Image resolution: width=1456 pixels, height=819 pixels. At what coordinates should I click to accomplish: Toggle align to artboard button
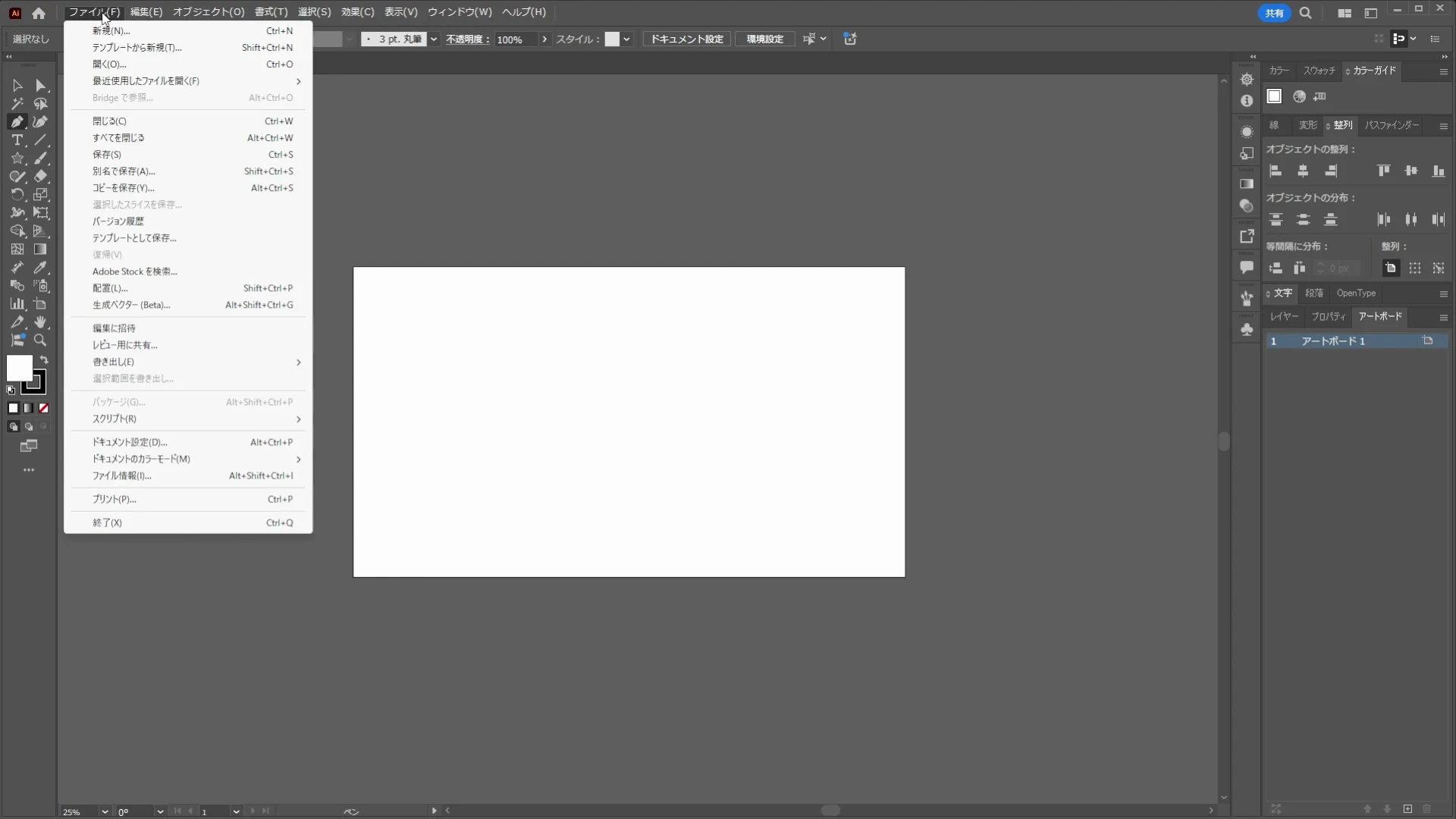pyautogui.click(x=1390, y=268)
